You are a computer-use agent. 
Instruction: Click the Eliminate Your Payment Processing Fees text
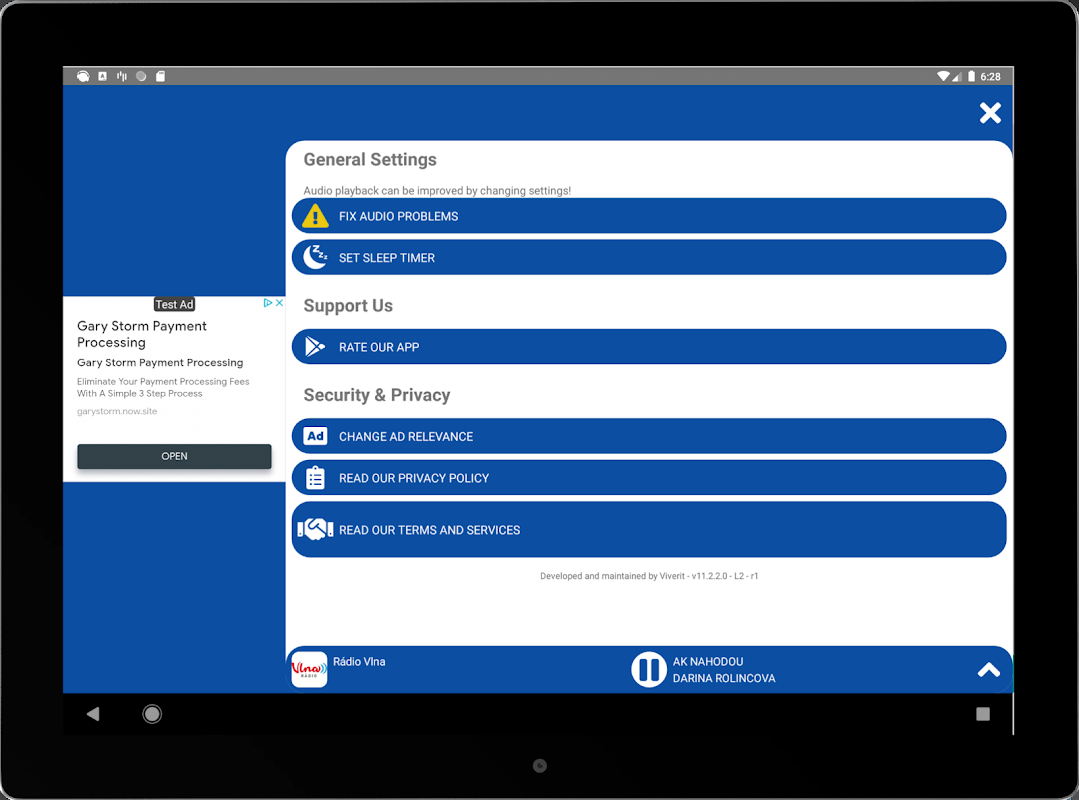point(163,387)
